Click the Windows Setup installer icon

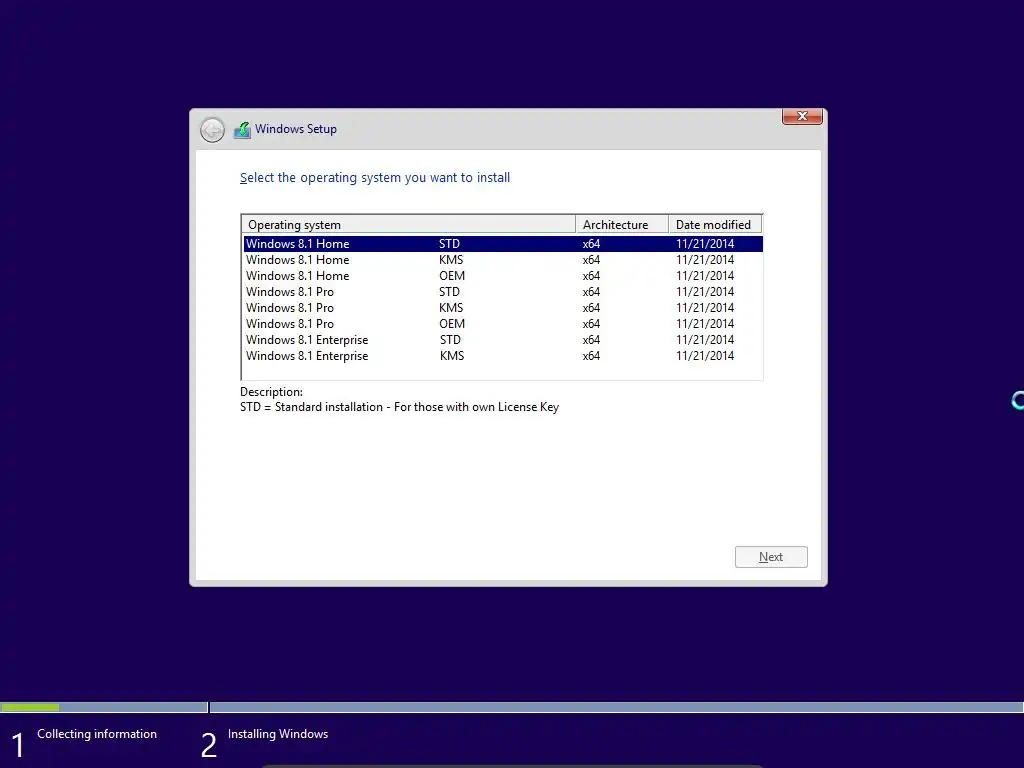click(x=242, y=130)
